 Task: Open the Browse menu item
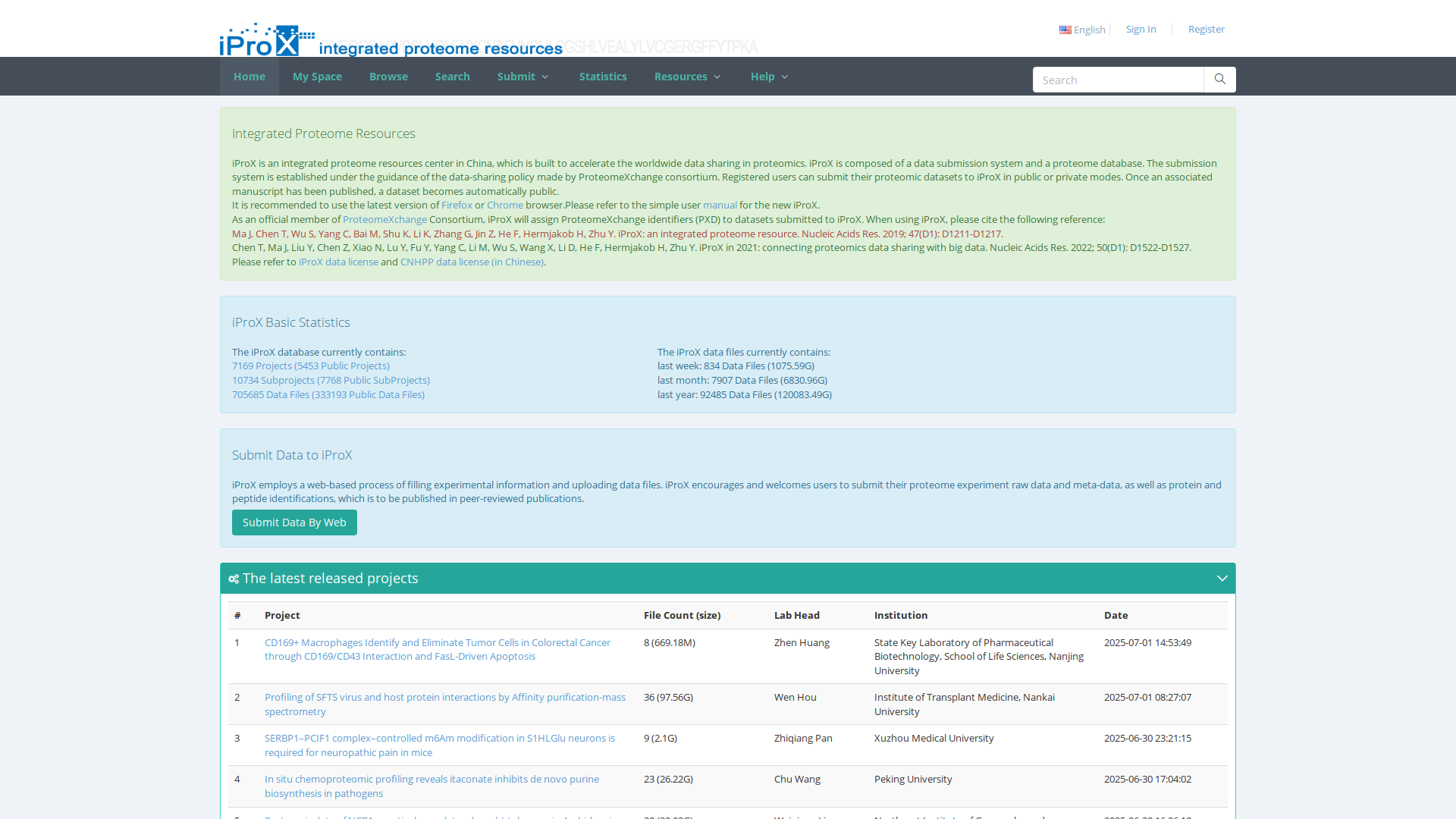388,77
